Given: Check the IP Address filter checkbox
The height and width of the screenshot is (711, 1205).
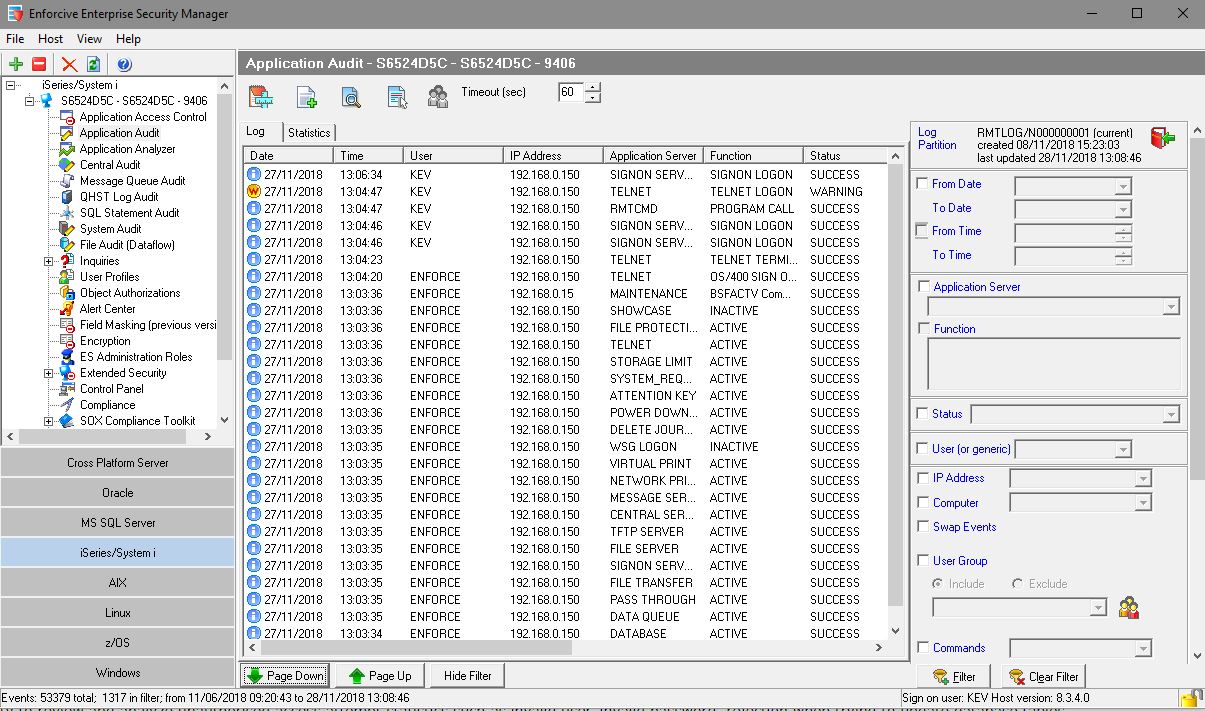Looking at the screenshot, I should click(x=922, y=478).
